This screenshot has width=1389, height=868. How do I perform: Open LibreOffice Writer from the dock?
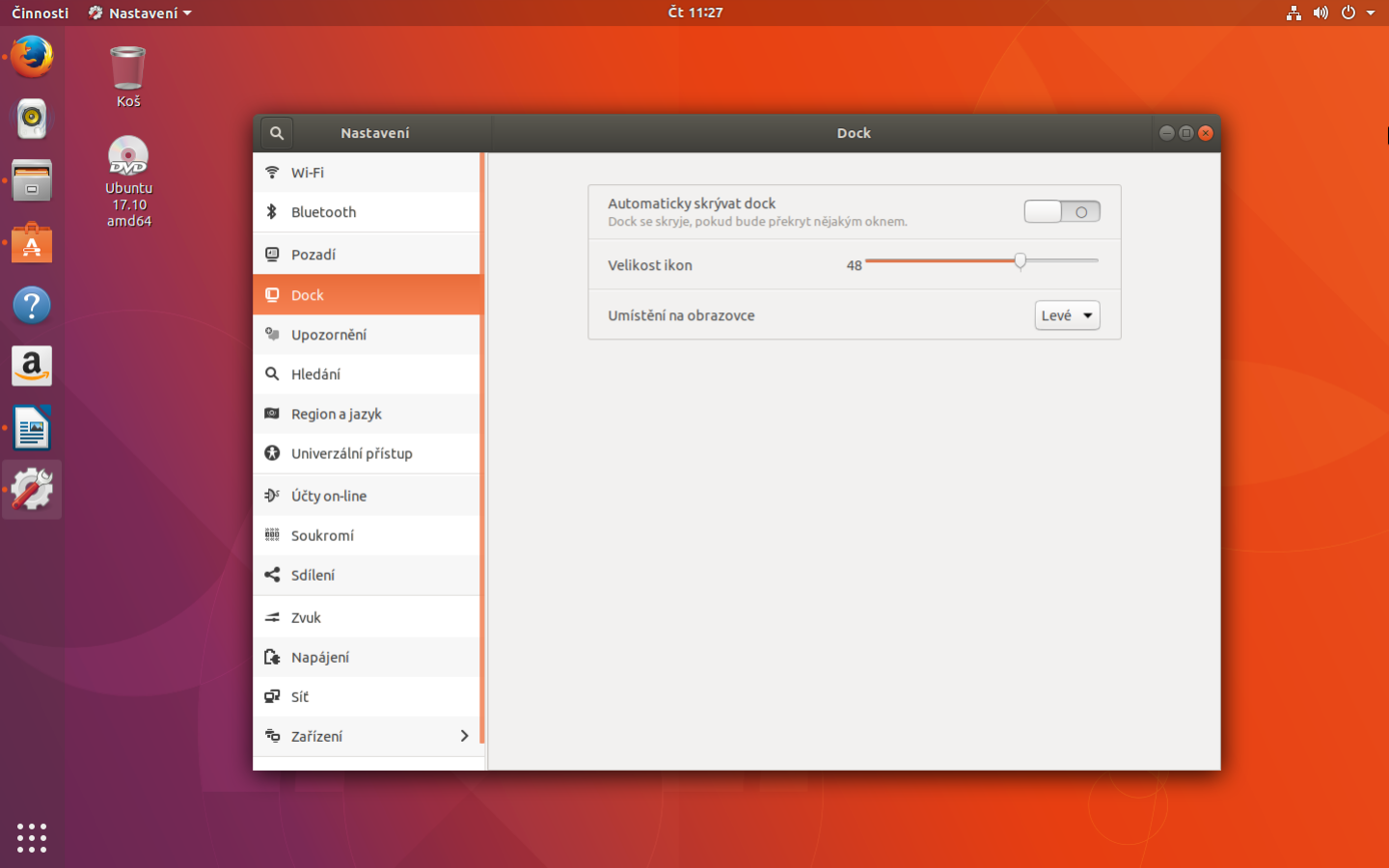(31, 427)
